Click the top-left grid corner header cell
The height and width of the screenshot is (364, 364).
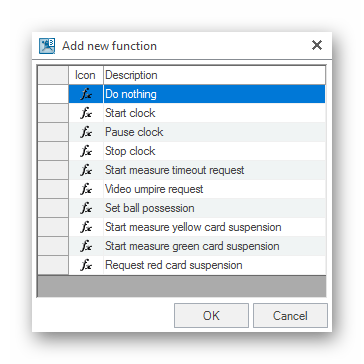click(53, 75)
